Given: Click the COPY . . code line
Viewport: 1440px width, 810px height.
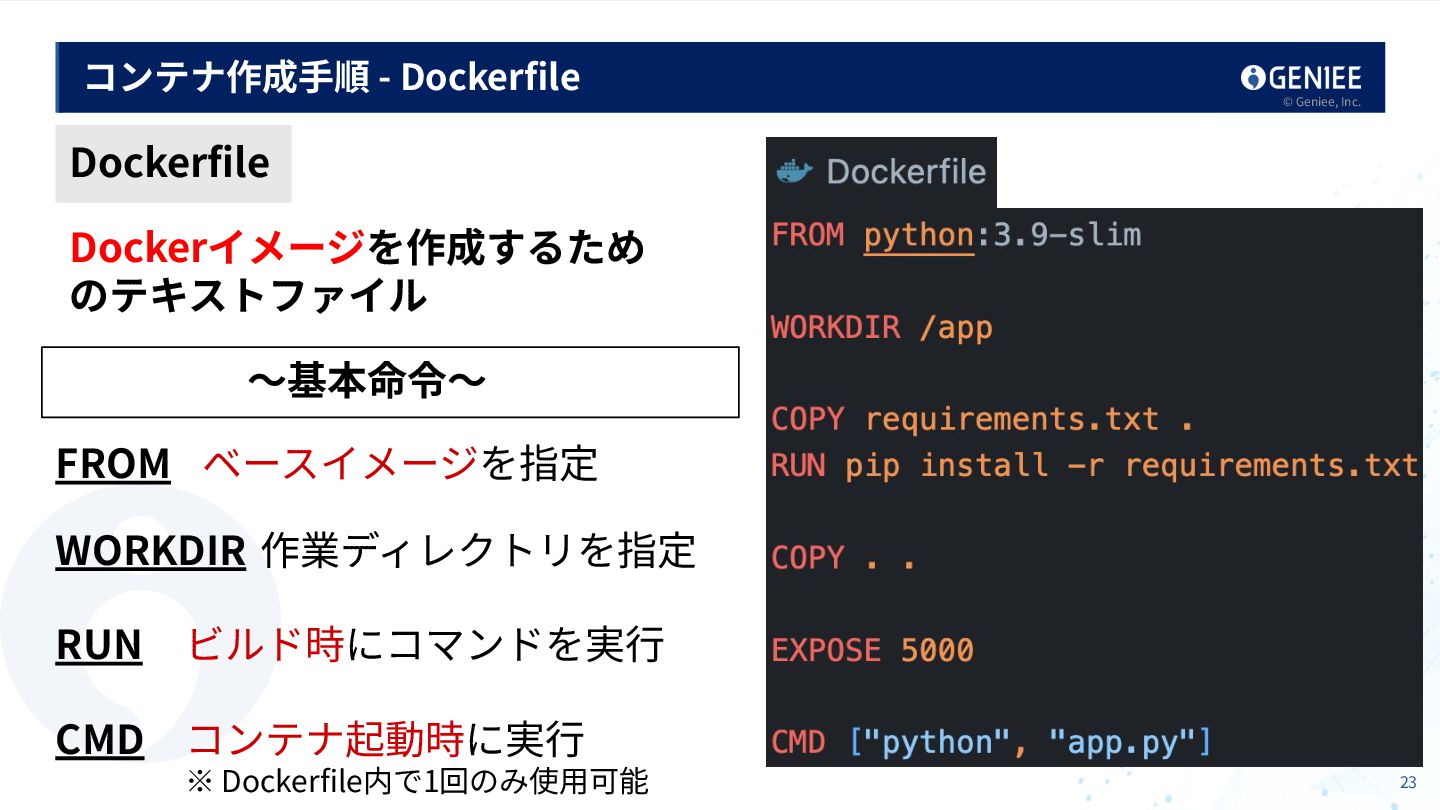Looking at the screenshot, I should (x=844, y=558).
